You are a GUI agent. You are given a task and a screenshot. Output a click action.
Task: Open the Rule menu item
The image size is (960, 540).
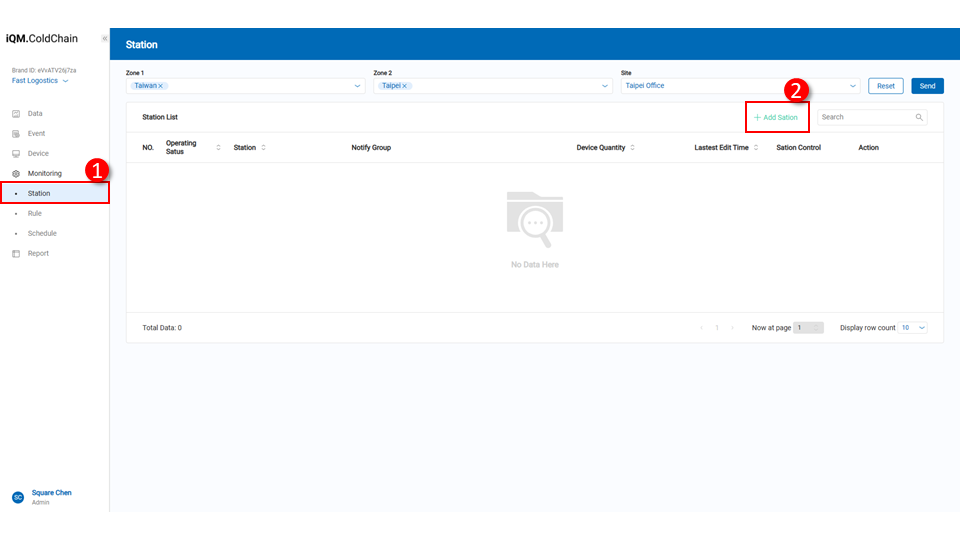tap(35, 214)
